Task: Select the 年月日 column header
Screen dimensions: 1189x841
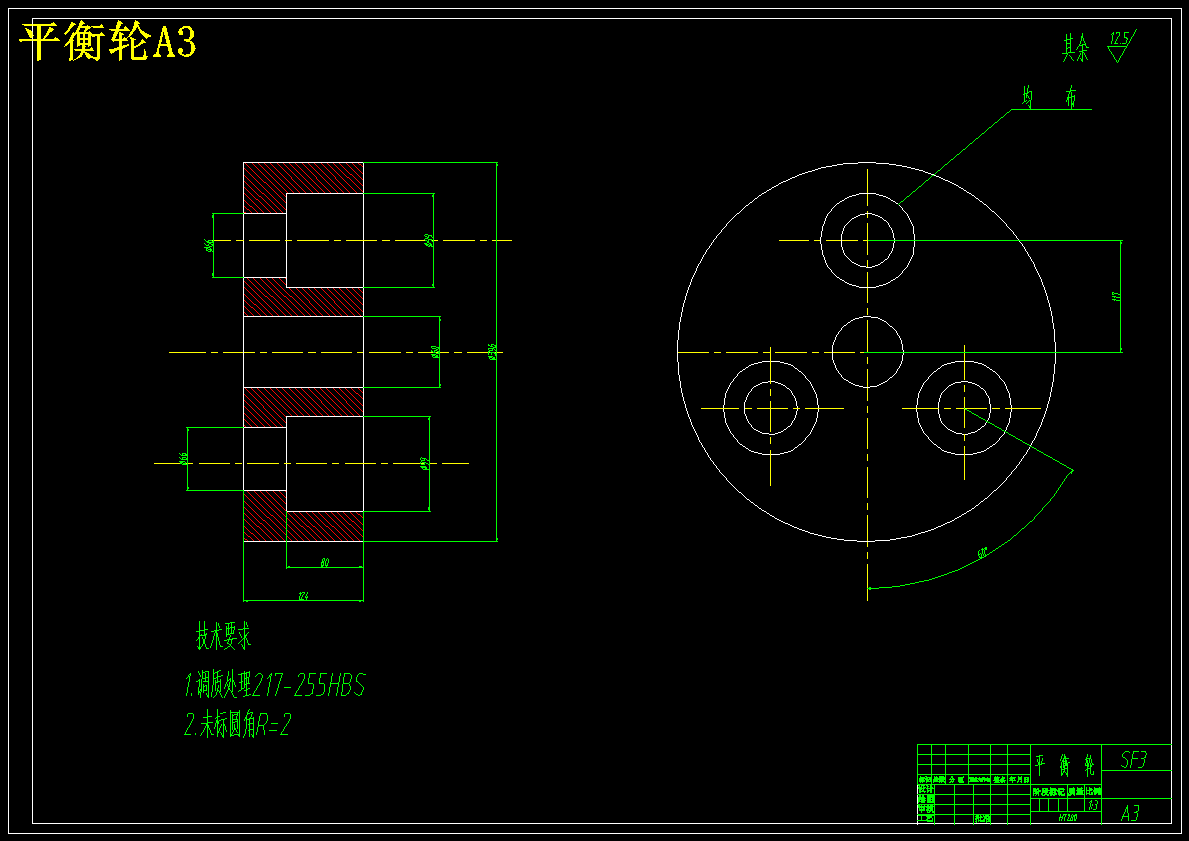Action: coord(1018,780)
